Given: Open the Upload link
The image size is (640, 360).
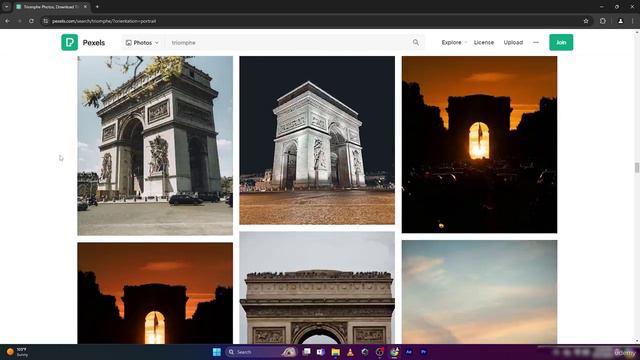Looking at the screenshot, I should click(x=513, y=42).
